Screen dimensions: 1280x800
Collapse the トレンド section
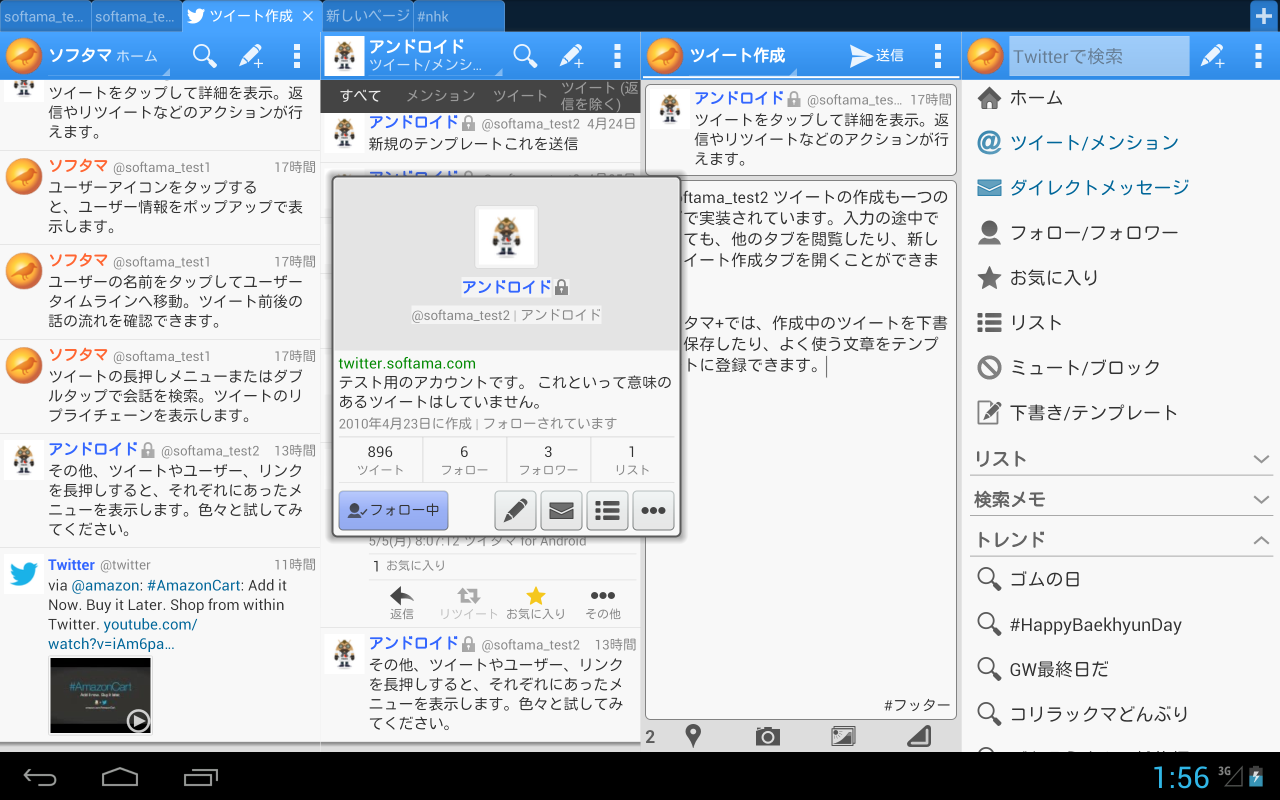1261,540
